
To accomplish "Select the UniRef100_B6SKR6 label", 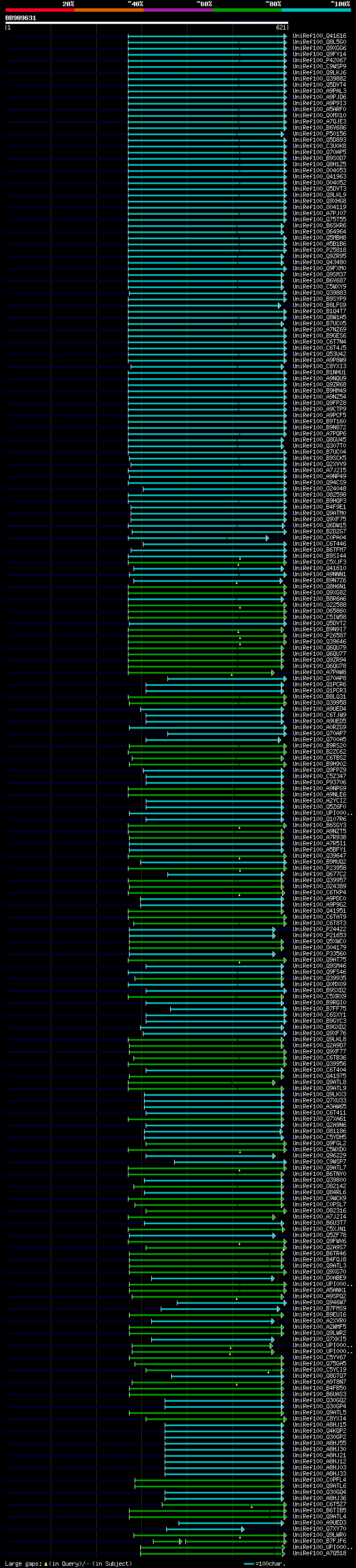I will tap(319, 225).
